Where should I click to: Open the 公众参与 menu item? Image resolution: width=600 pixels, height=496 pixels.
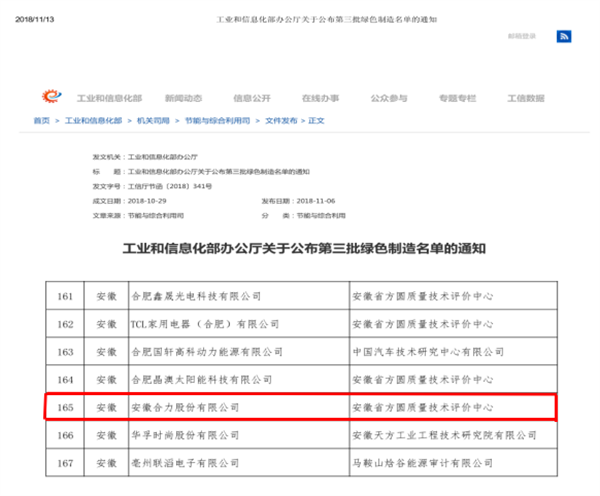[389, 98]
